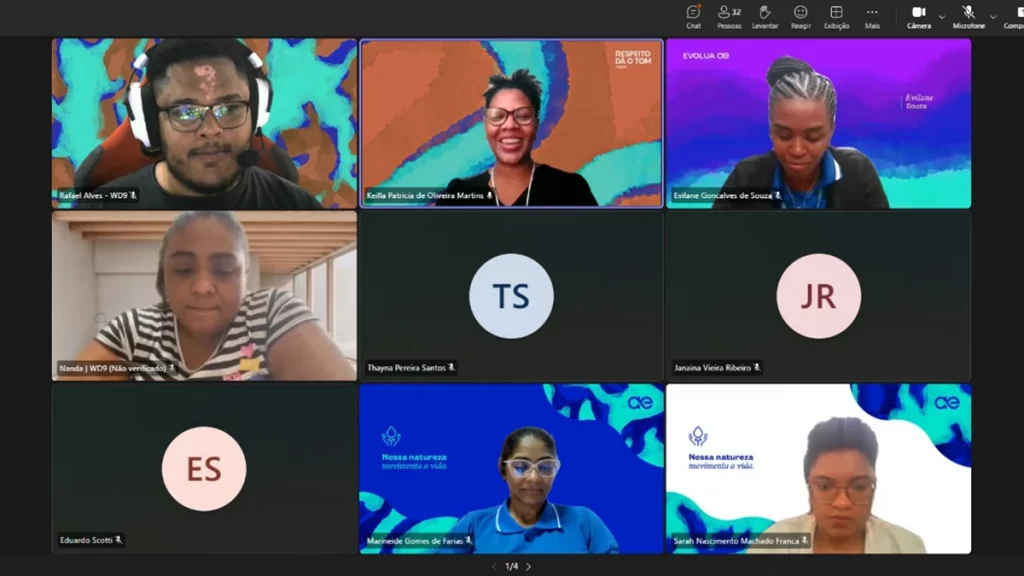Expand microphone options arrow

pyautogui.click(x=993, y=17)
